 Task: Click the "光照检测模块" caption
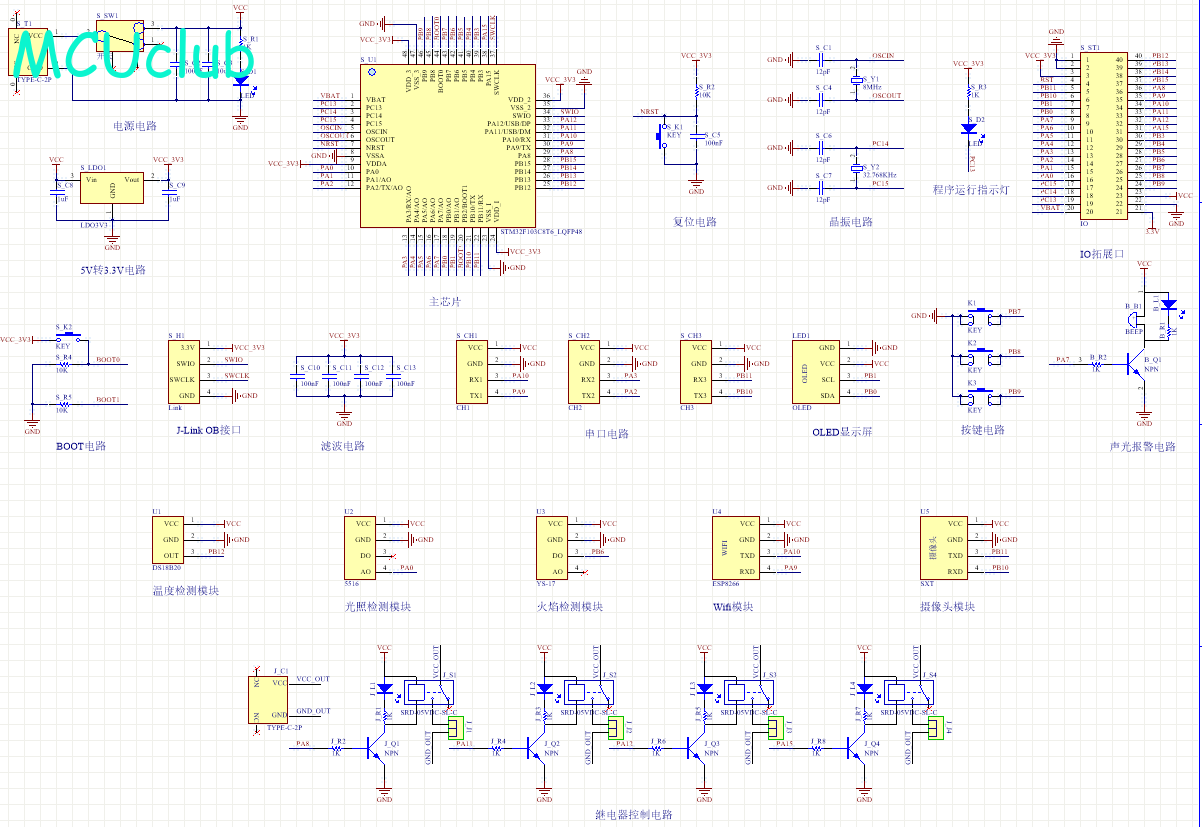point(378,606)
